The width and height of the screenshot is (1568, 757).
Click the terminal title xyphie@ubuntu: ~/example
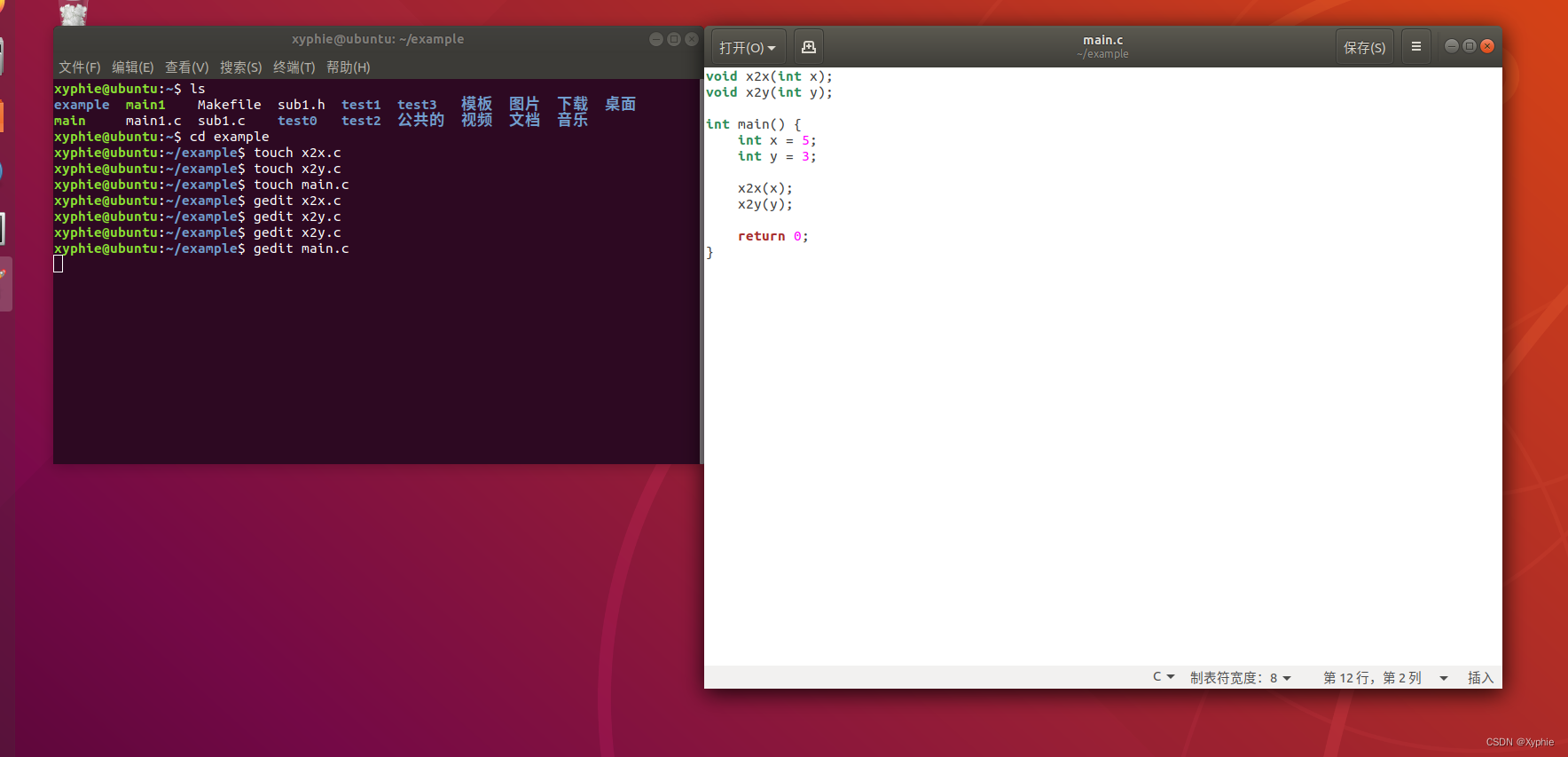tap(378, 39)
